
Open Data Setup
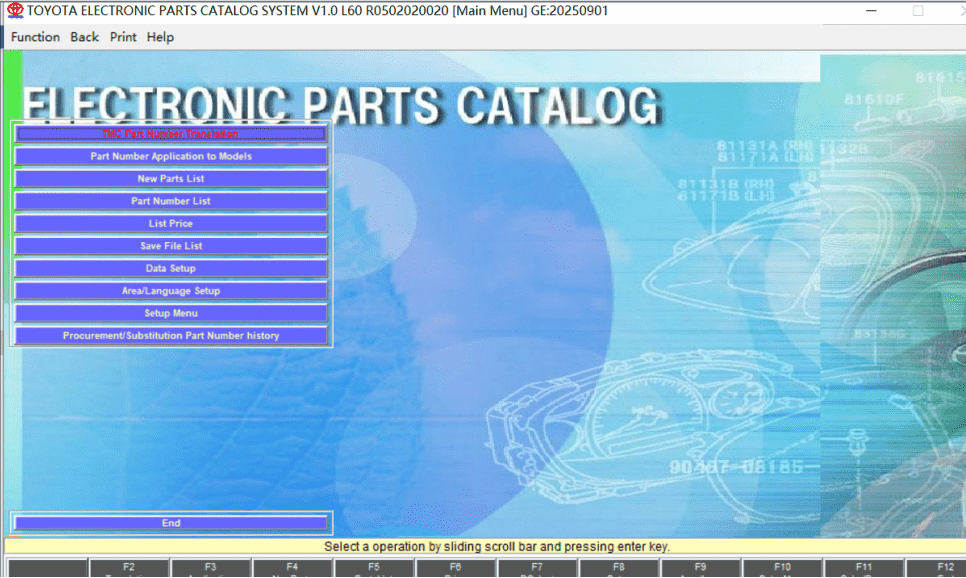(170, 269)
